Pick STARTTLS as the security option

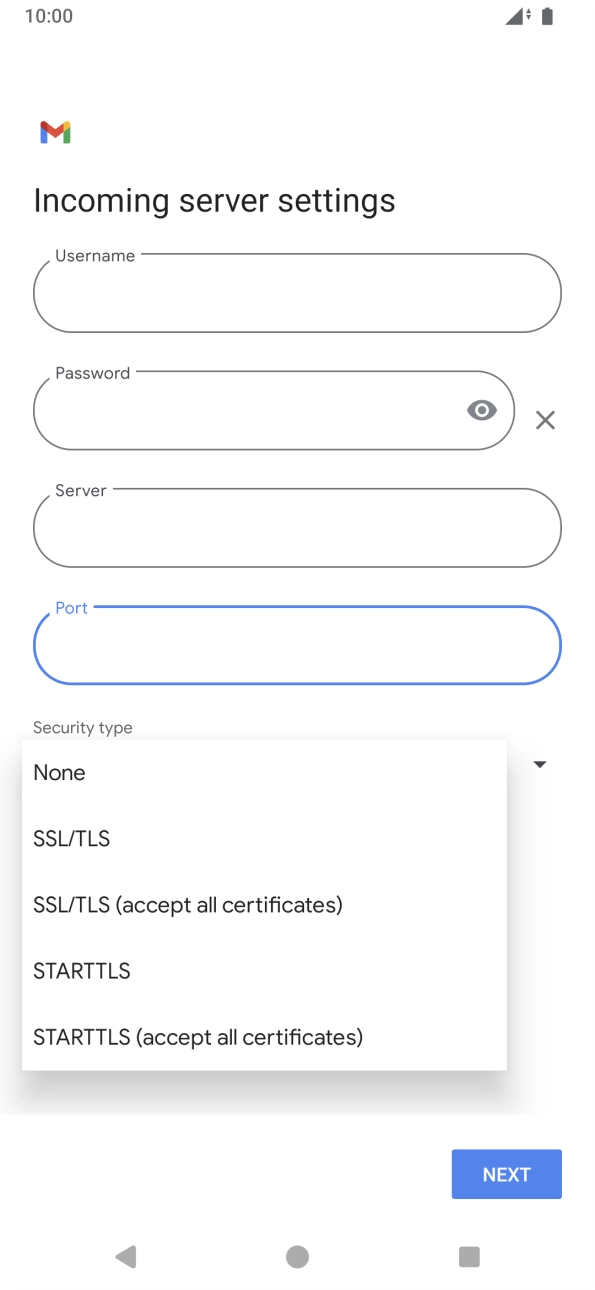(x=81, y=971)
